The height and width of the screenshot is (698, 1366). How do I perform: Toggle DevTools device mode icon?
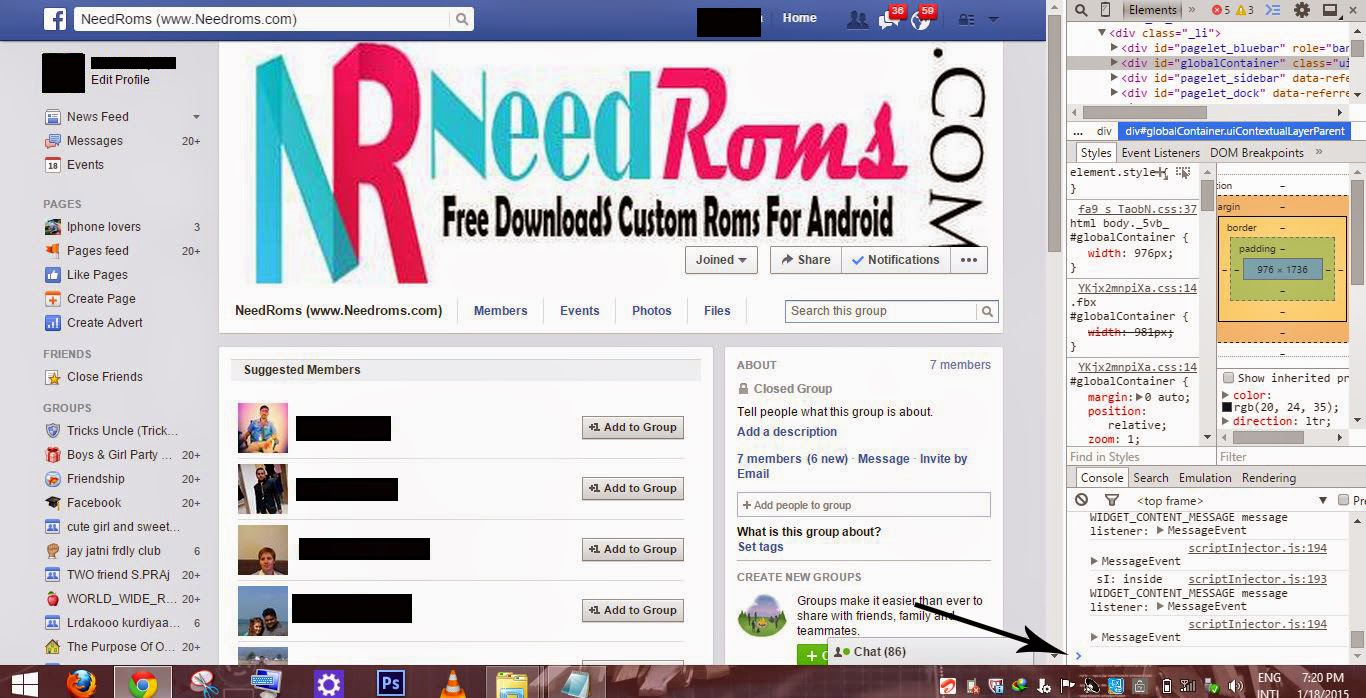coord(1105,10)
